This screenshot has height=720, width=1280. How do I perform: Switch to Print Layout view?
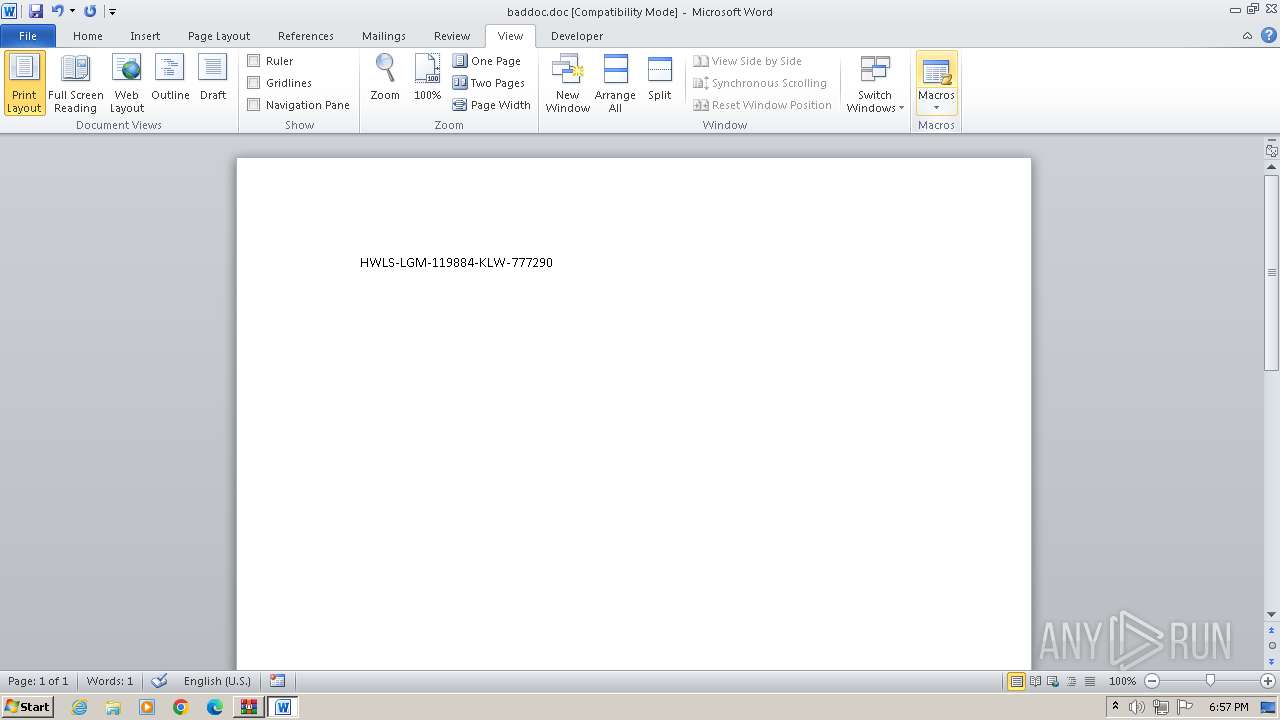point(25,83)
